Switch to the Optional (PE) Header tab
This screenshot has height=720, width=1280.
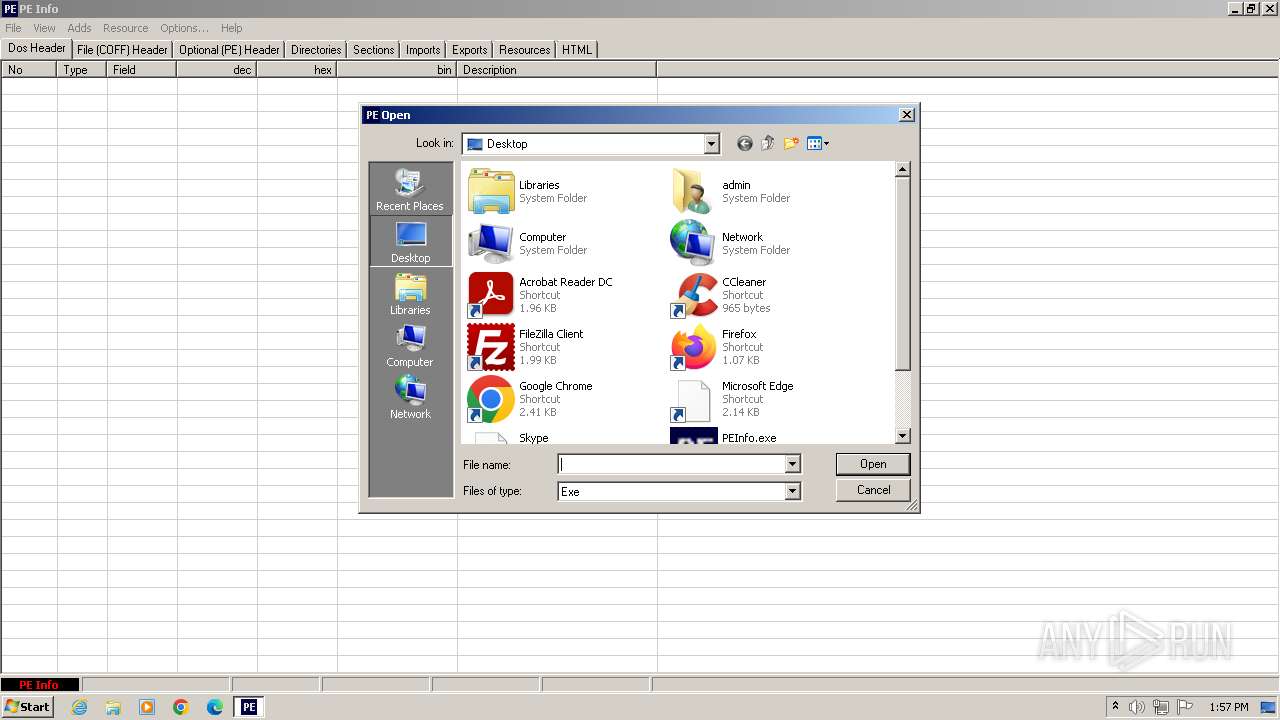pyautogui.click(x=229, y=50)
